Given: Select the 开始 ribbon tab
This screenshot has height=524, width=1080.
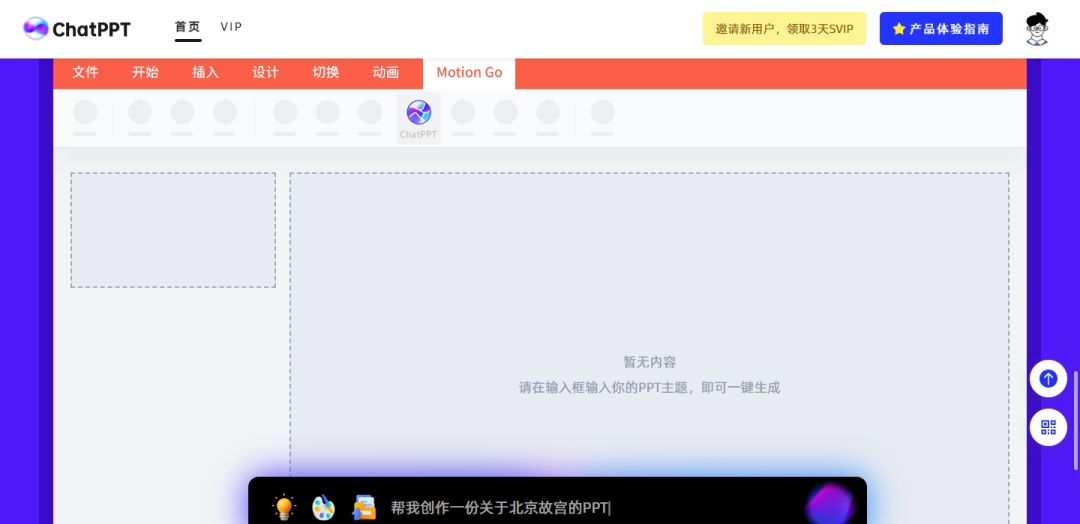Looking at the screenshot, I should tap(145, 72).
